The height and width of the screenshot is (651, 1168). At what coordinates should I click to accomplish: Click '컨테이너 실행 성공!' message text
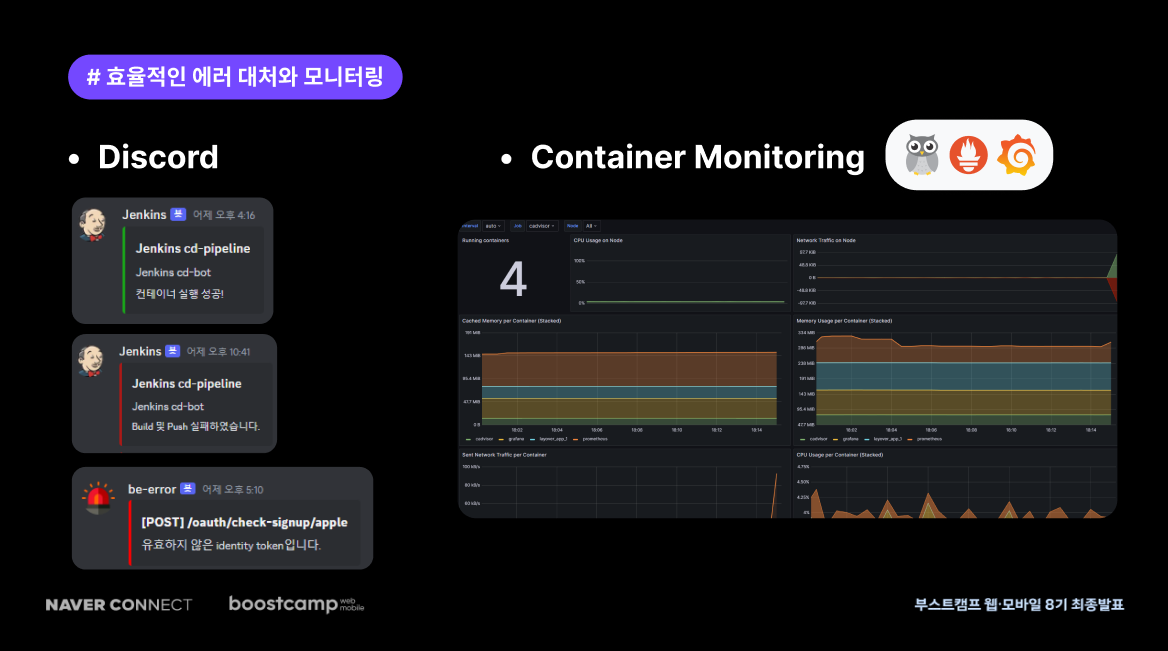coord(180,293)
